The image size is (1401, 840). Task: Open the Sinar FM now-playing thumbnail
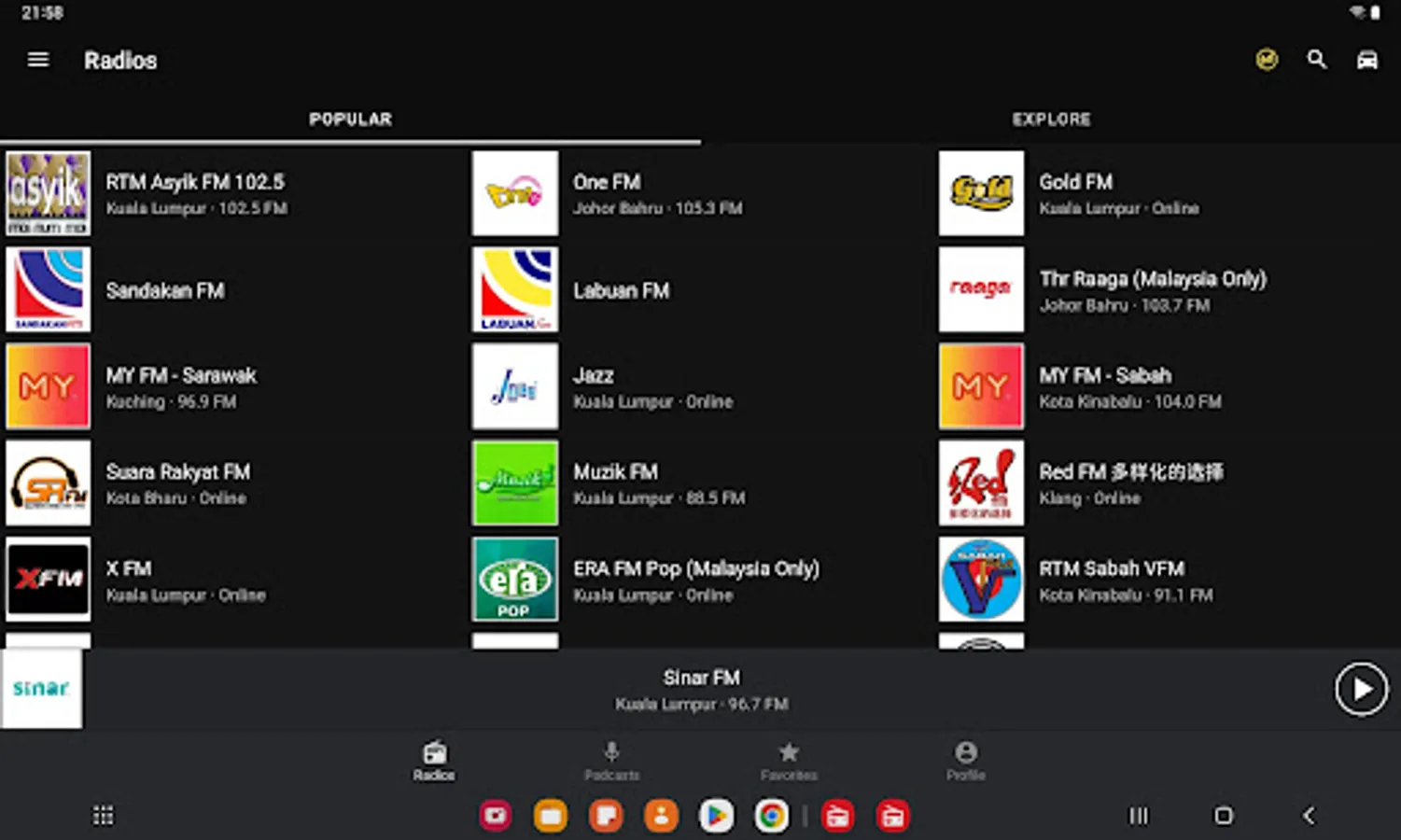[41, 689]
